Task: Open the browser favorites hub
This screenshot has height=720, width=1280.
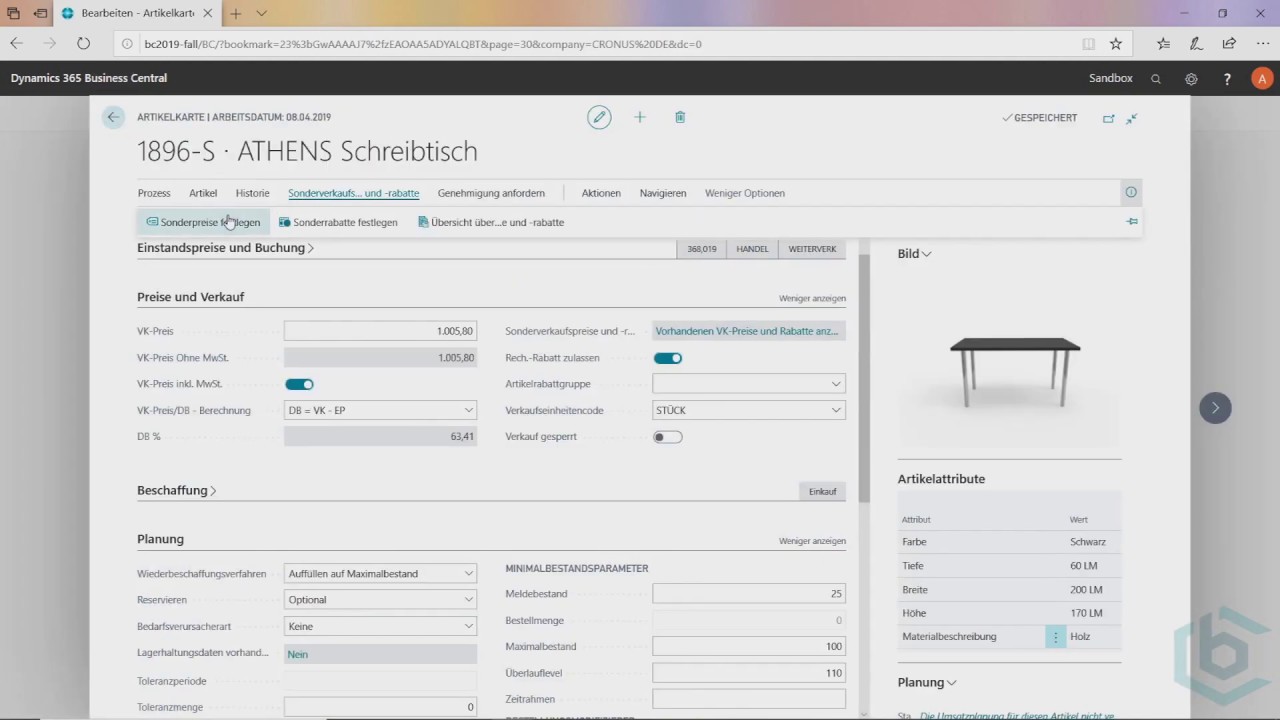Action: pyautogui.click(x=1163, y=44)
